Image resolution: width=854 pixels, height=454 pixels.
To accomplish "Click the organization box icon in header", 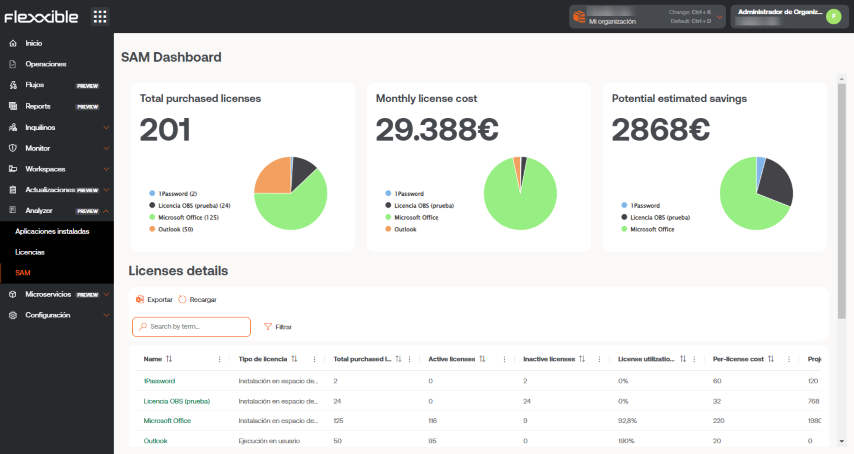I will click(579, 17).
